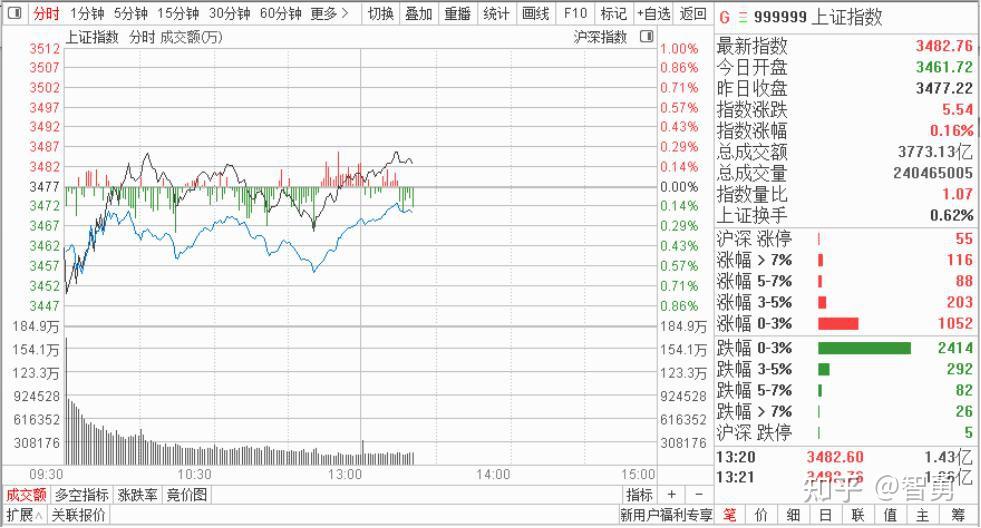981x528 pixels.
Task: Add stock via +自选 button
Action: click(x=654, y=13)
